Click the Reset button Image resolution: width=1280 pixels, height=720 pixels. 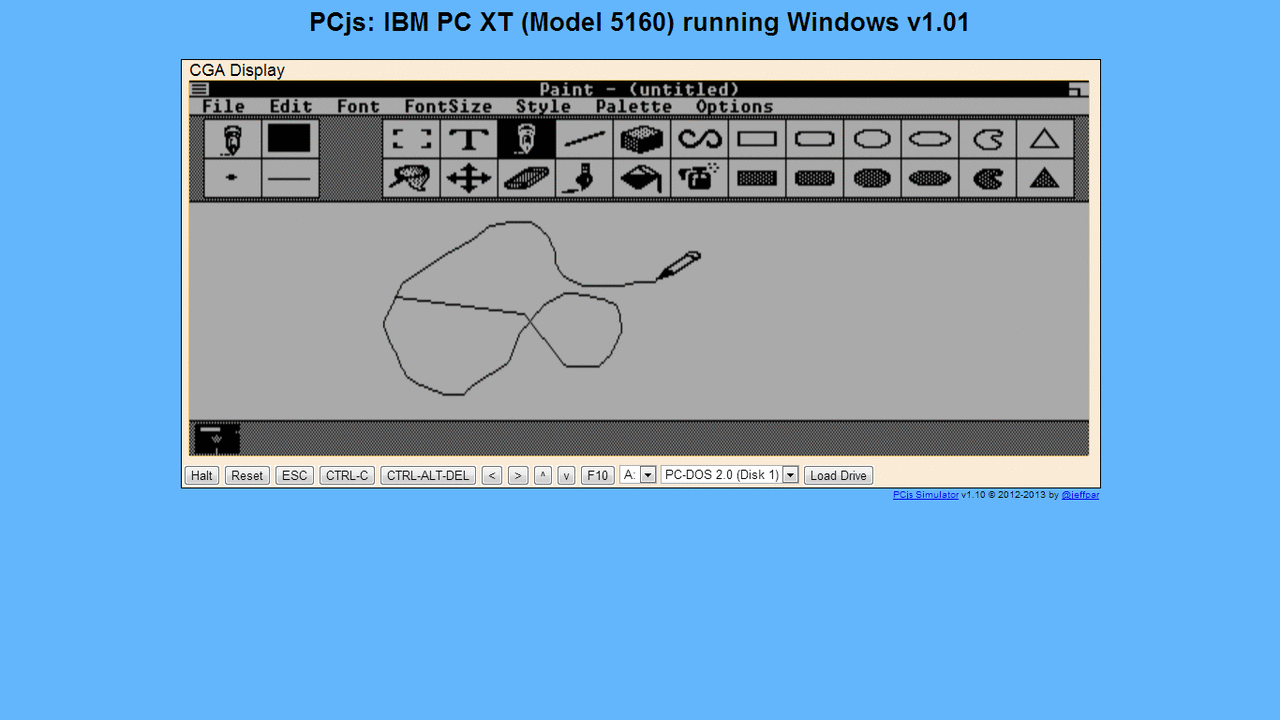click(x=247, y=475)
